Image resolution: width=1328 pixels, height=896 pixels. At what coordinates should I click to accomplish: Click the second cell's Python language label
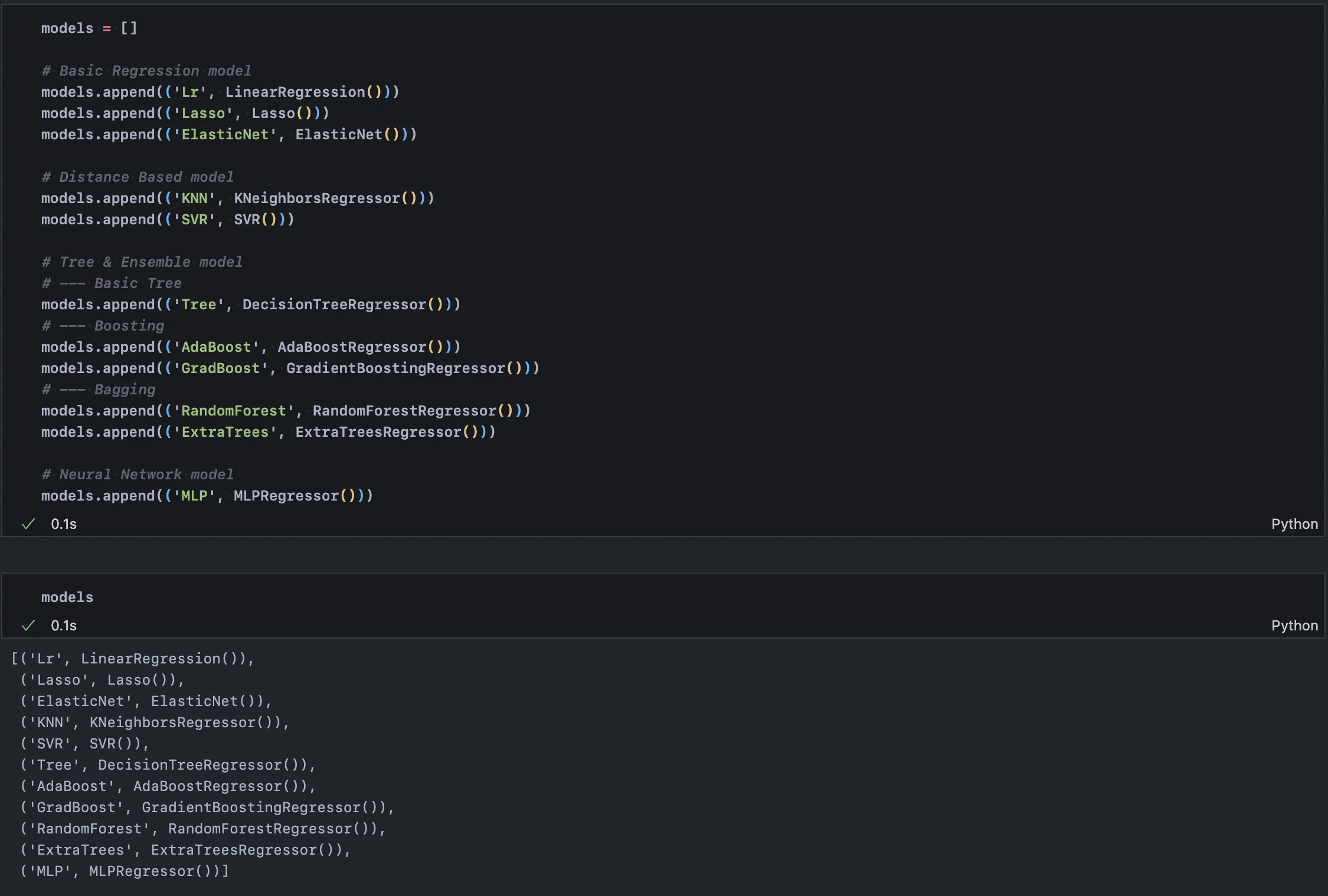1294,626
